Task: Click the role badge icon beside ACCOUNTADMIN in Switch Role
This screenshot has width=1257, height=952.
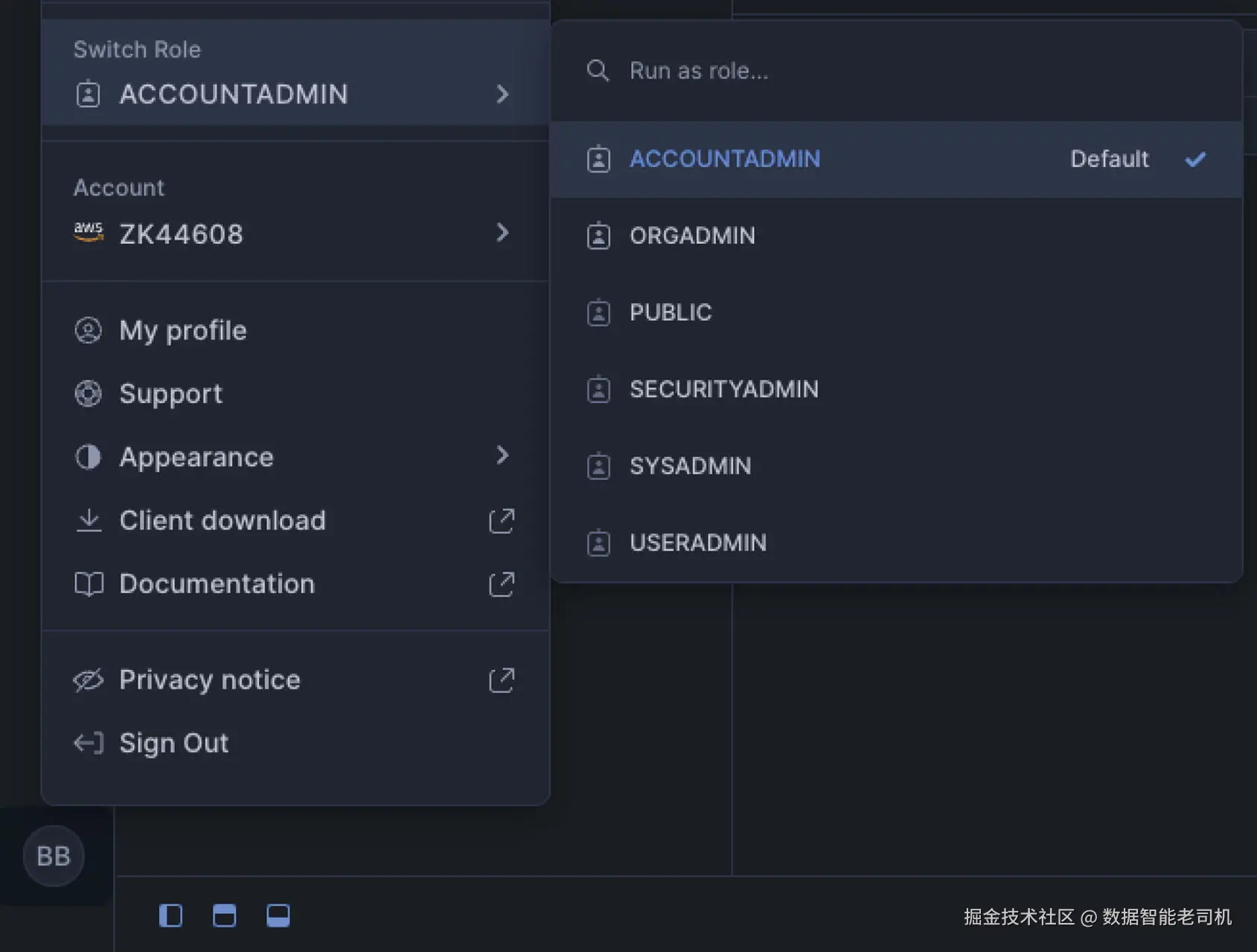Action: click(x=88, y=94)
